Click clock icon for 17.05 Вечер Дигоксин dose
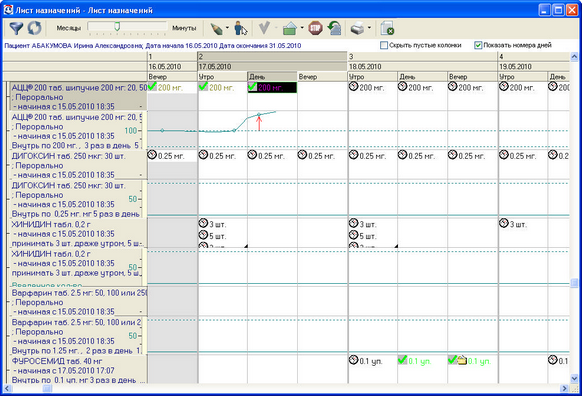582x396 pixels. click(302, 155)
